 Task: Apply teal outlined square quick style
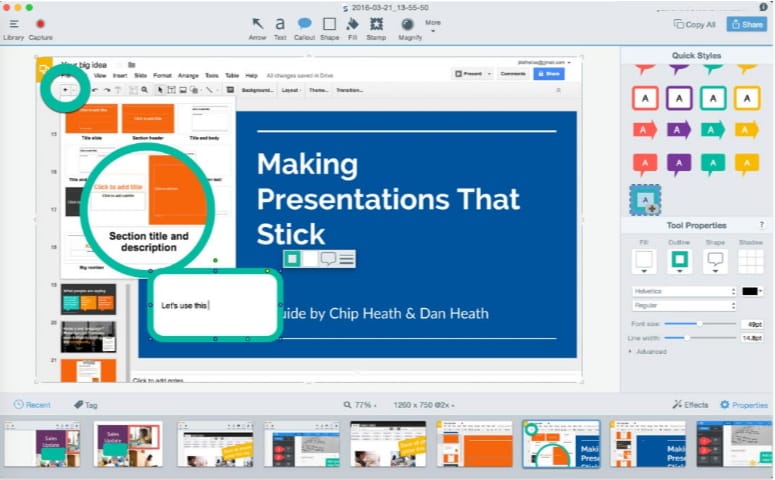(713, 98)
